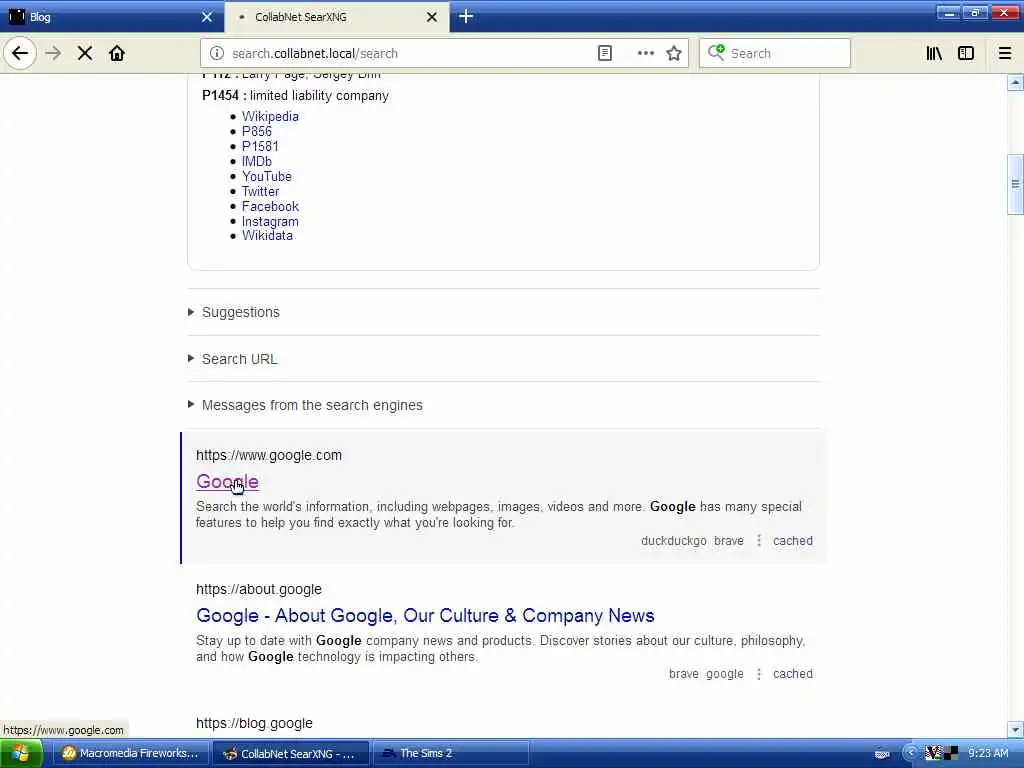Open the Wikidata link
This screenshot has height=768, width=1024.
pos(267,236)
